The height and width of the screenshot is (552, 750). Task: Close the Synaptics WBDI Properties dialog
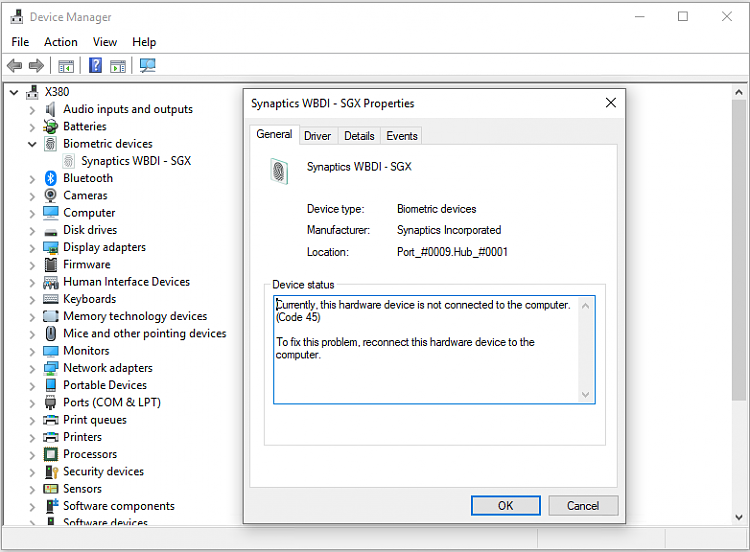610,103
